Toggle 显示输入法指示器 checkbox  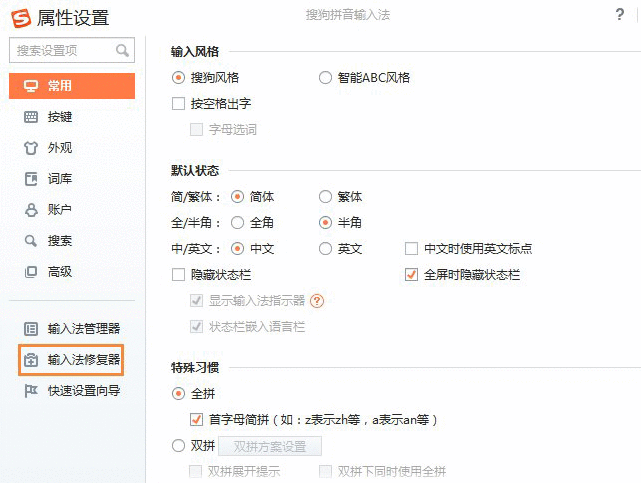(196, 301)
